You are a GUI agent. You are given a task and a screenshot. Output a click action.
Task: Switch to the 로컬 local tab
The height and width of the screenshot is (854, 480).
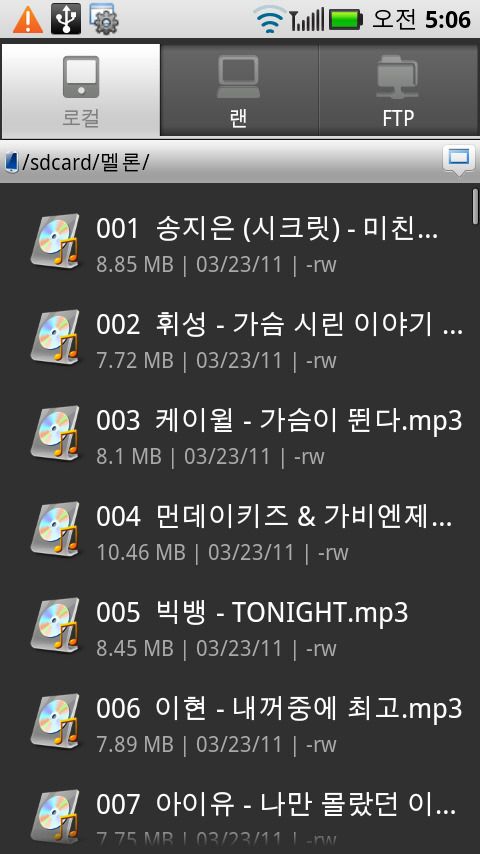click(81, 90)
